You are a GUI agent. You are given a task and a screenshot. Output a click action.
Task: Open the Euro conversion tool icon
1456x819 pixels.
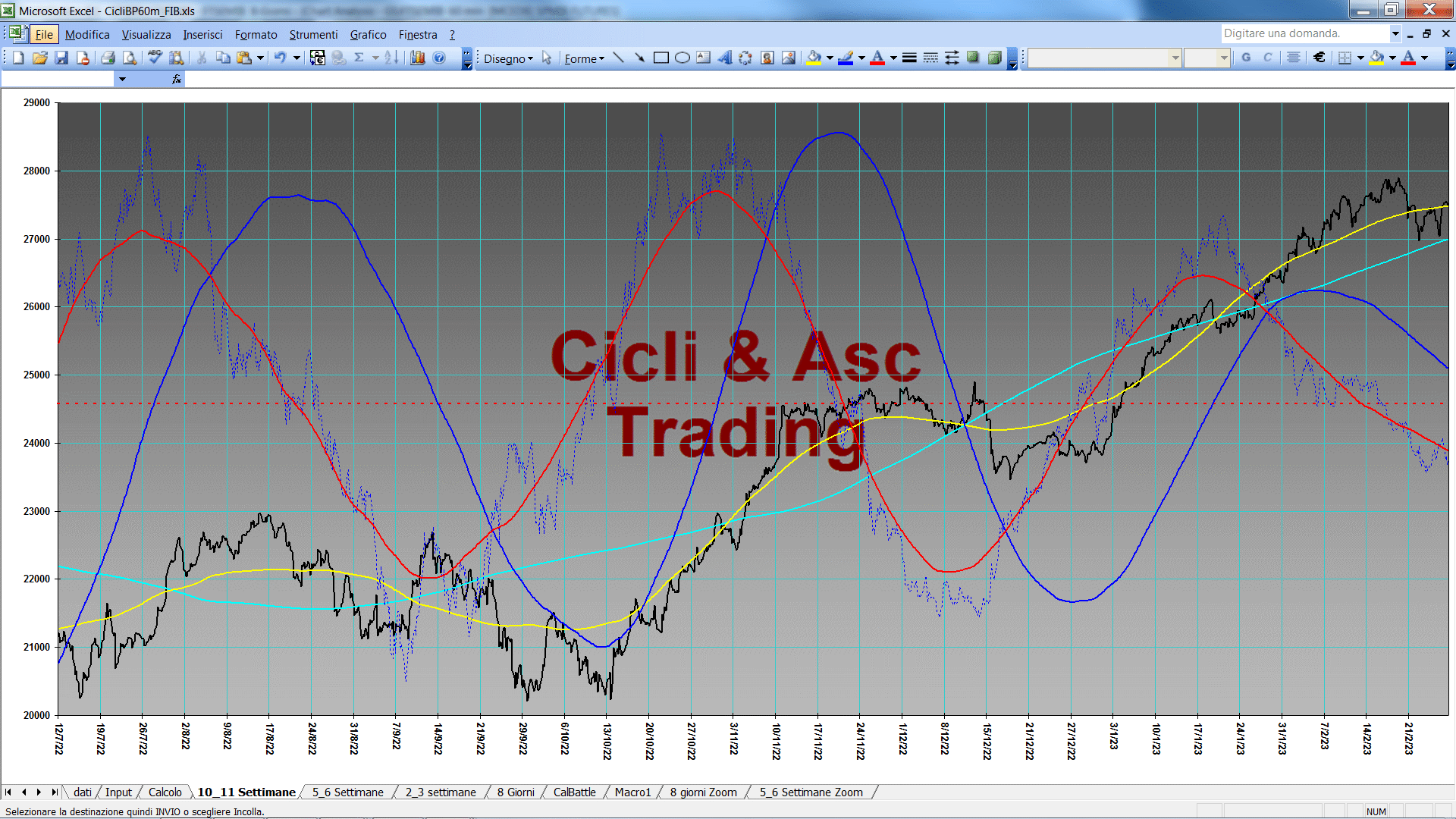[318, 58]
